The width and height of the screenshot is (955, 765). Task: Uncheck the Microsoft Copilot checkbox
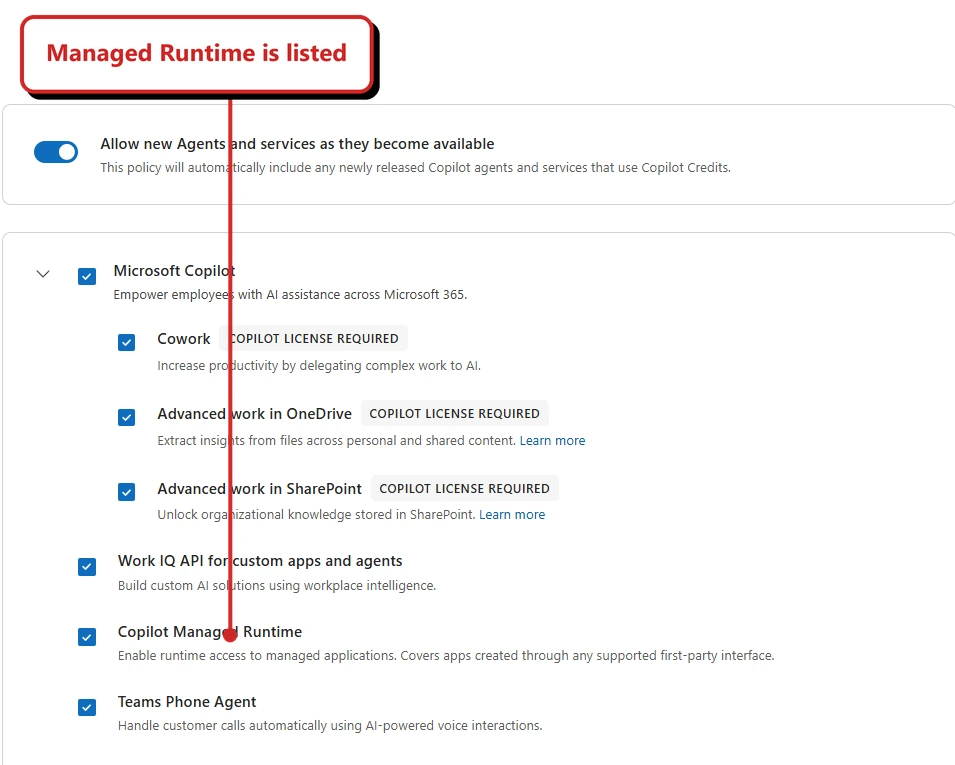87,277
